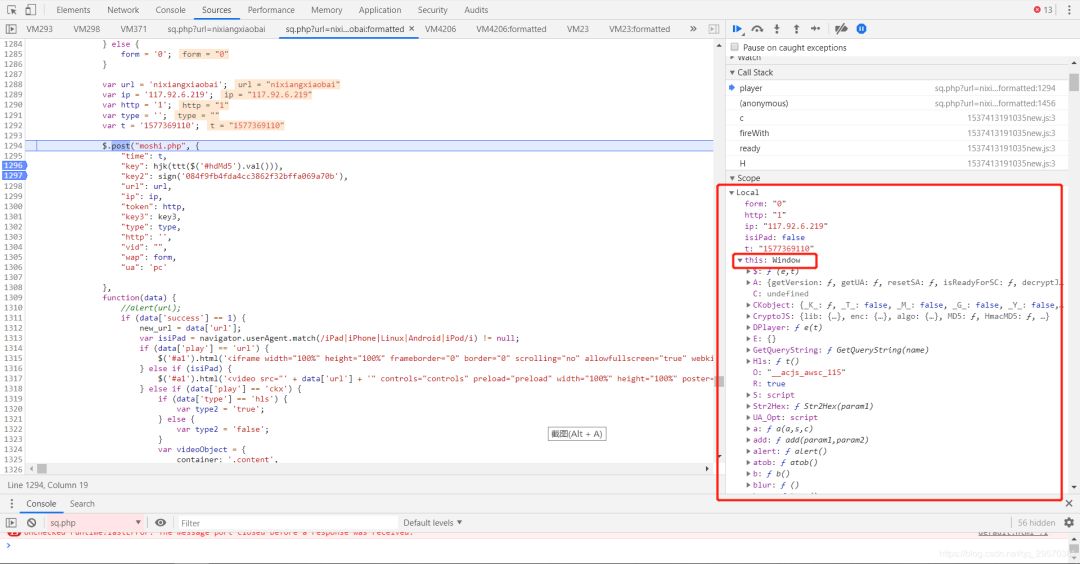
Task: Resume script execution in debugger
Action: [x=738, y=29]
